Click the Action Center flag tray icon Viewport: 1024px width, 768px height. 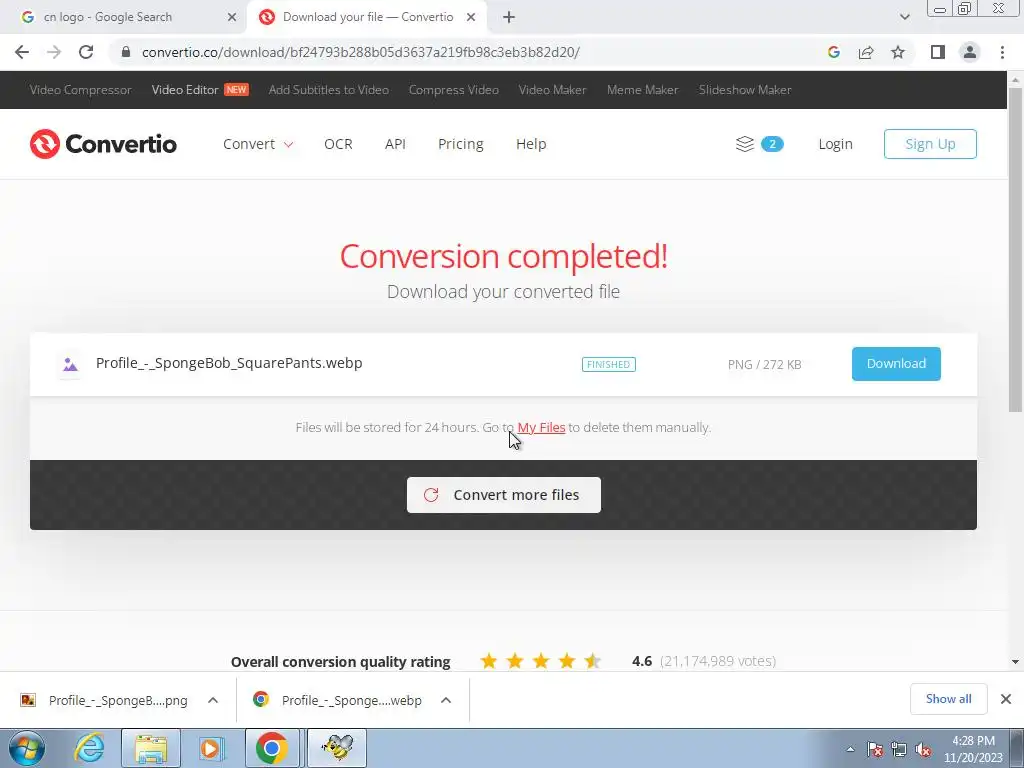click(875, 750)
